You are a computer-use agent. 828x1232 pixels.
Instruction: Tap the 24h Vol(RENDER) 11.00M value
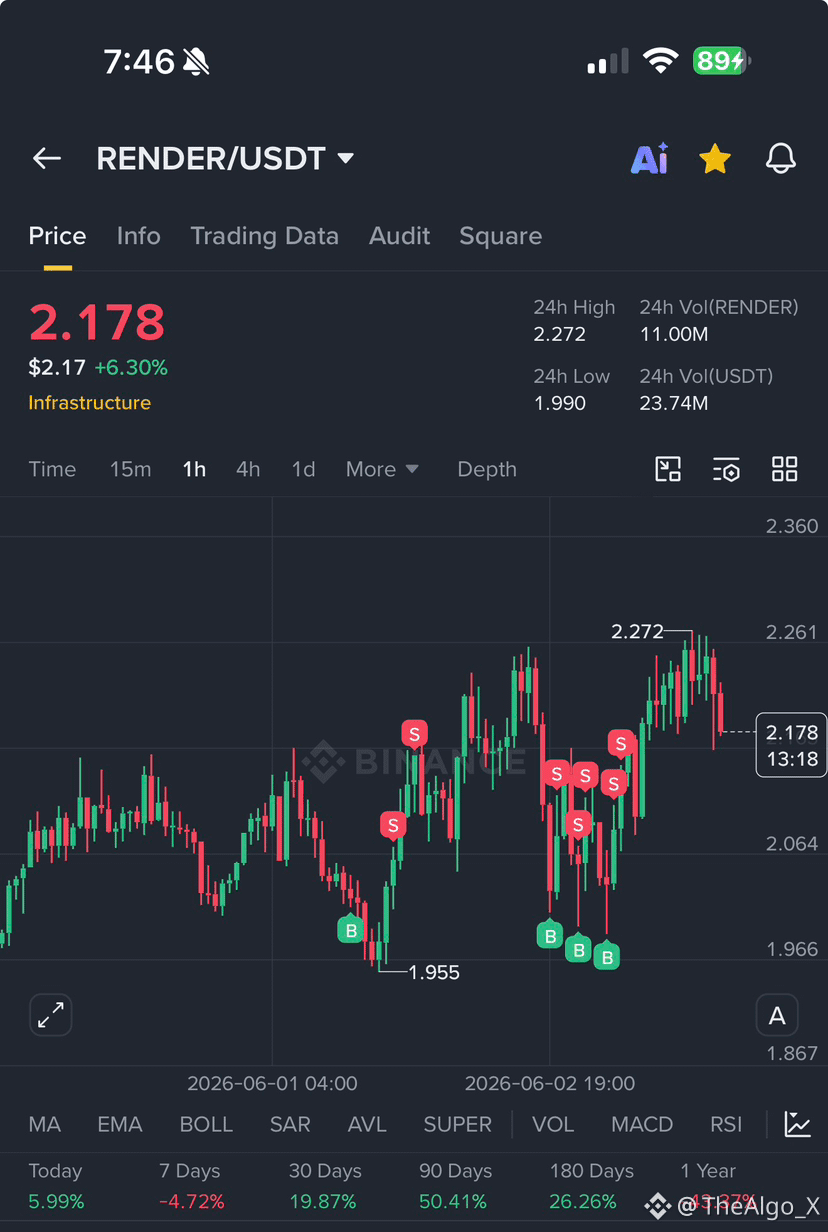(673, 334)
